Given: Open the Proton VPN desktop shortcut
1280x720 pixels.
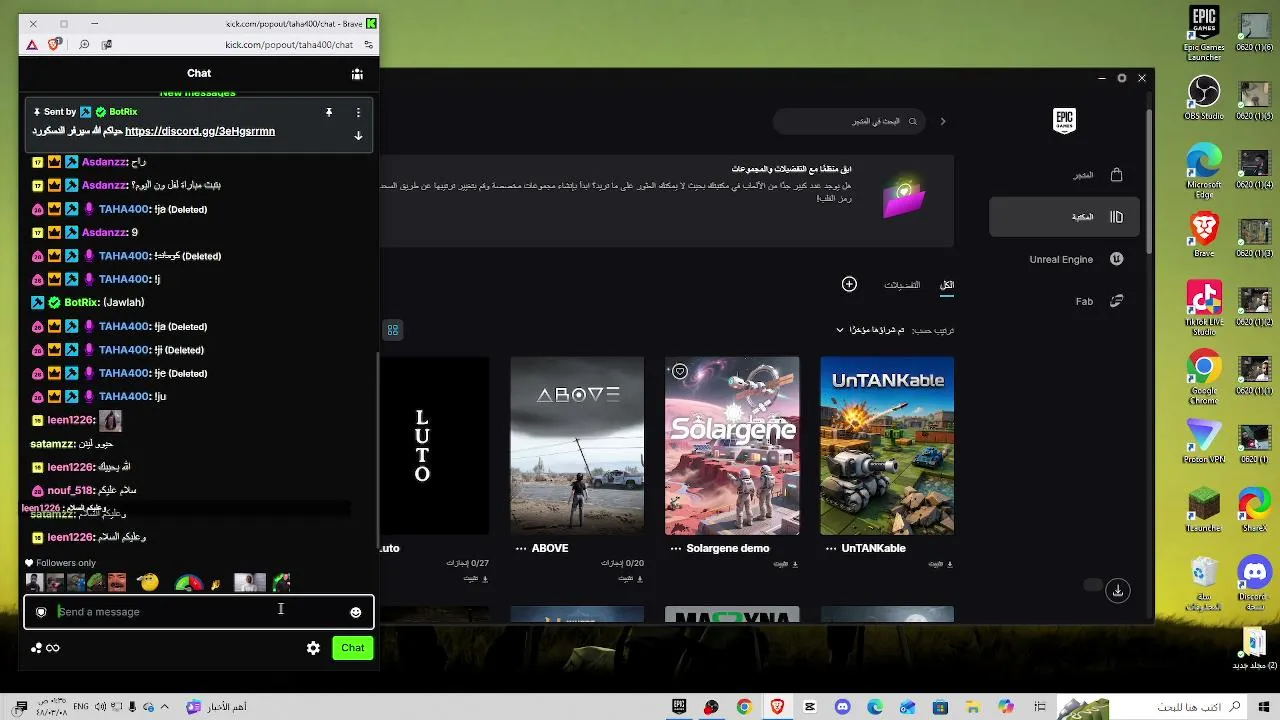Looking at the screenshot, I should pyautogui.click(x=1204, y=441).
